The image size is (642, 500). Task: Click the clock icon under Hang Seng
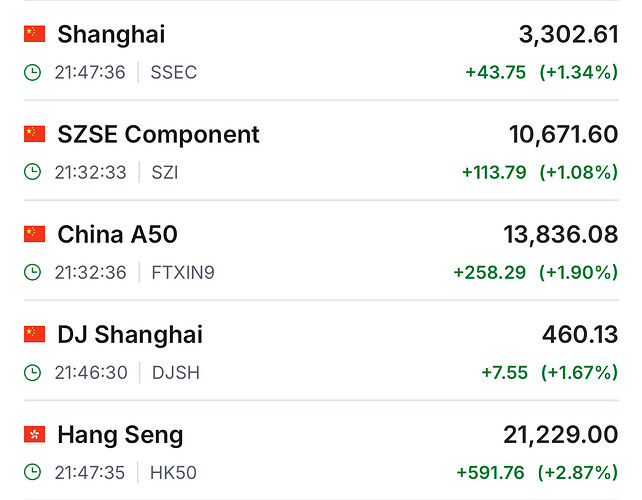pyautogui.click(x=33, y=472)
